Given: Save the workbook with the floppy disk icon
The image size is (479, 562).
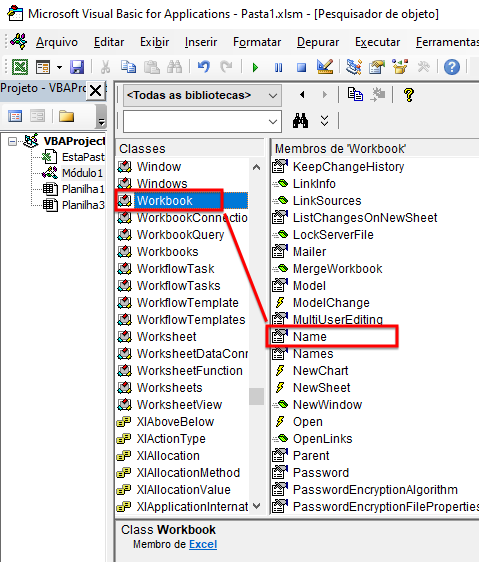Looking at the screenshot, I should (77, 67).
